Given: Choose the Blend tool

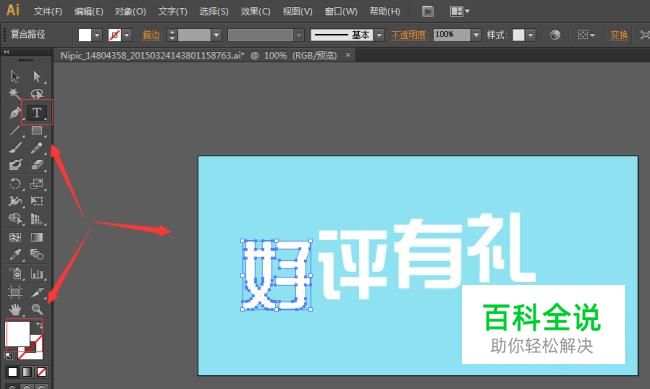Looking at the screenshot, I should point(36,255).
